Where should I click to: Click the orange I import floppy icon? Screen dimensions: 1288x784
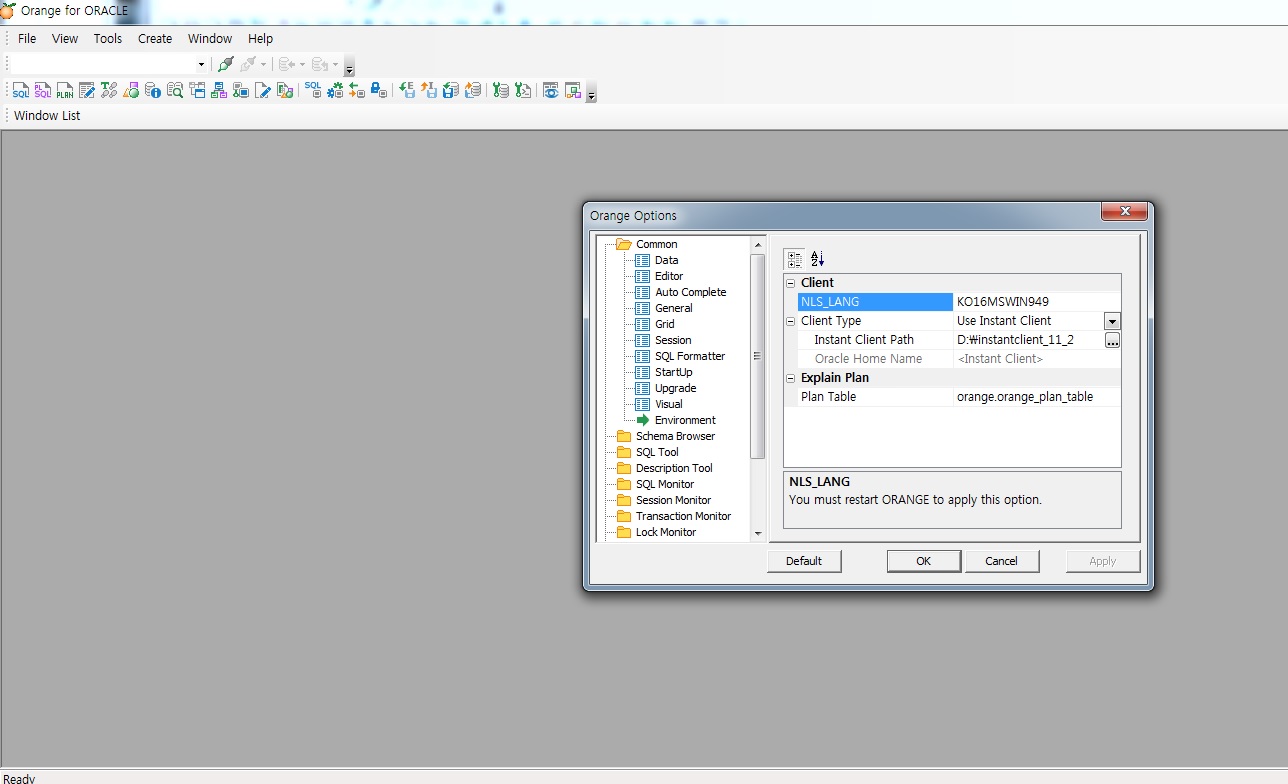429,90
